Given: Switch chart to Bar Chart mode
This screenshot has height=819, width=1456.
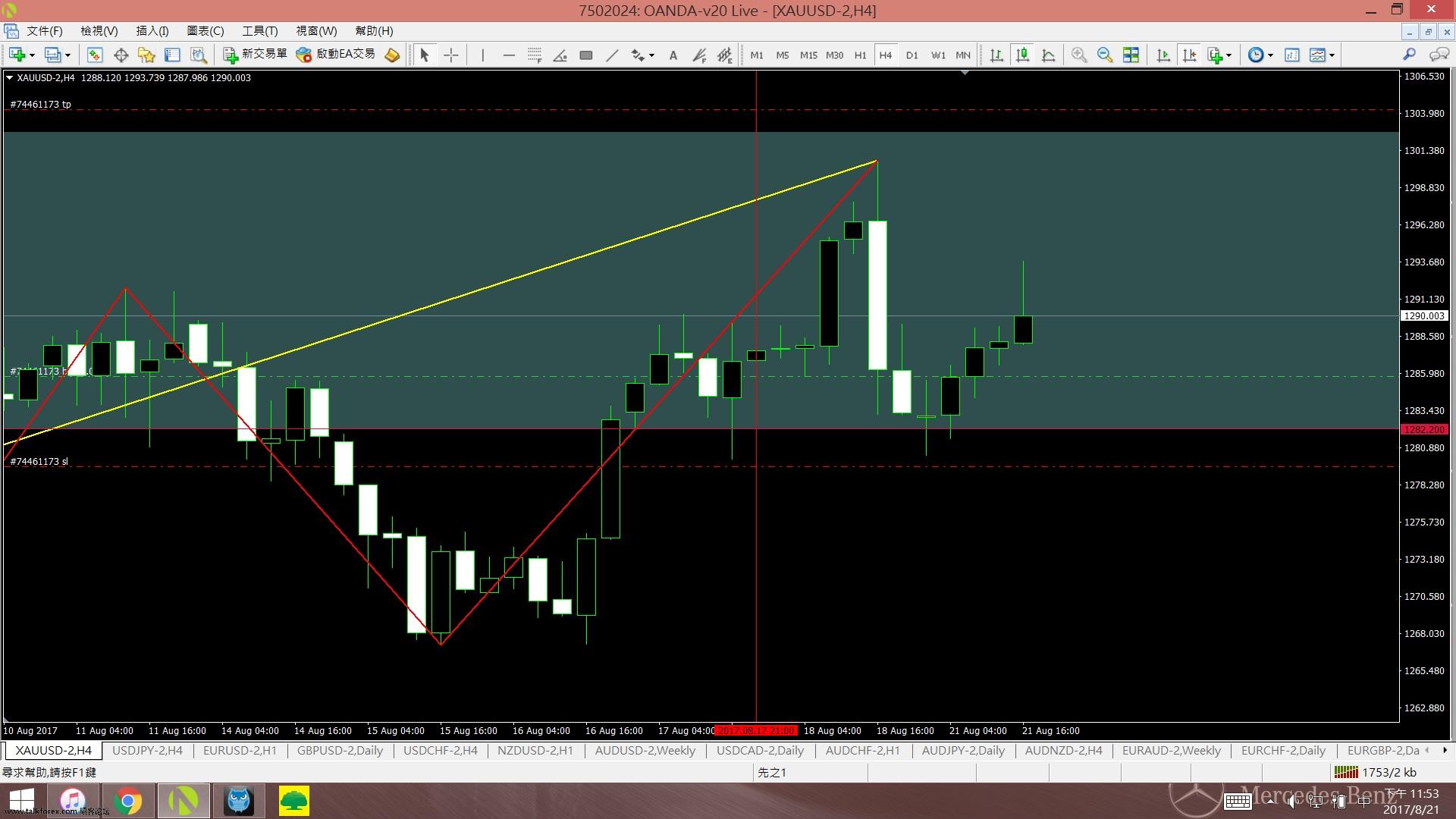Looking at the screenshot, I should [x=996, y=55].
